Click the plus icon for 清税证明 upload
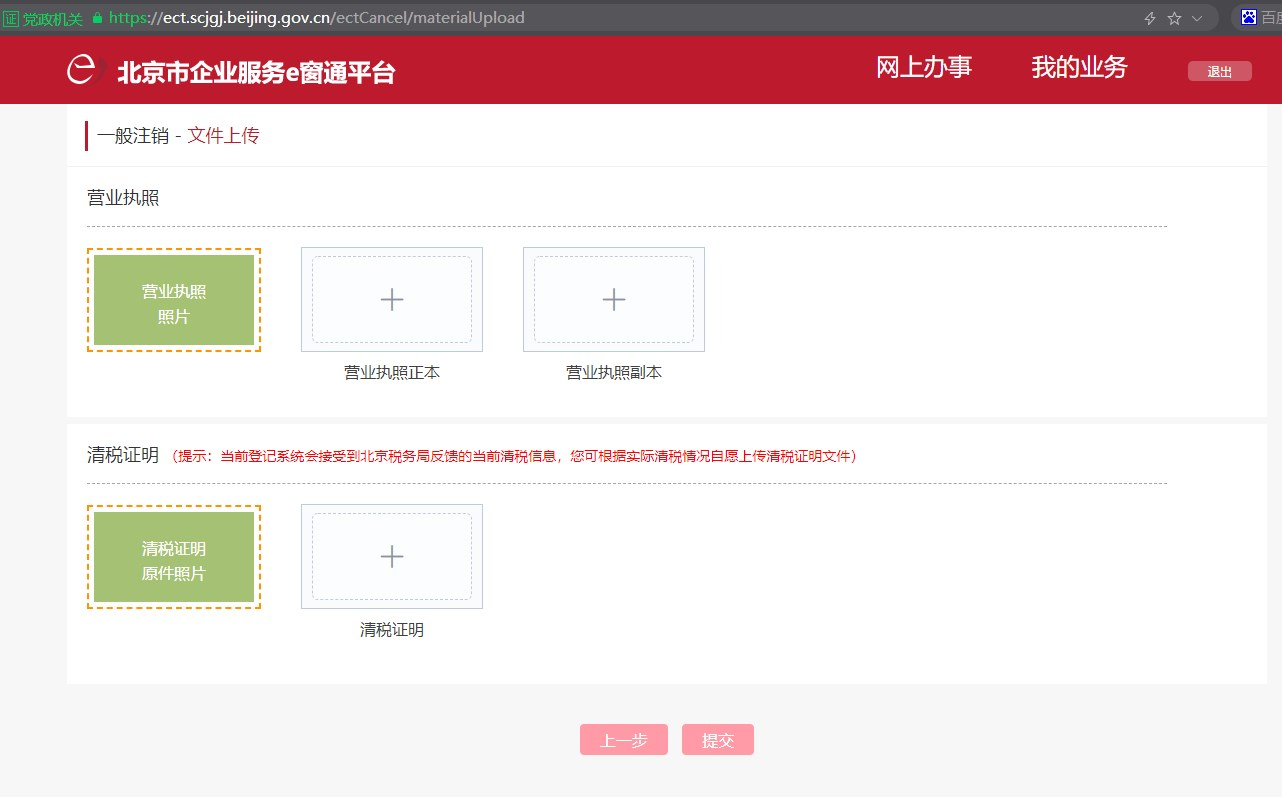Image resolution: width=1282 pixels, height=797 pixels. (x=392, y=556)
